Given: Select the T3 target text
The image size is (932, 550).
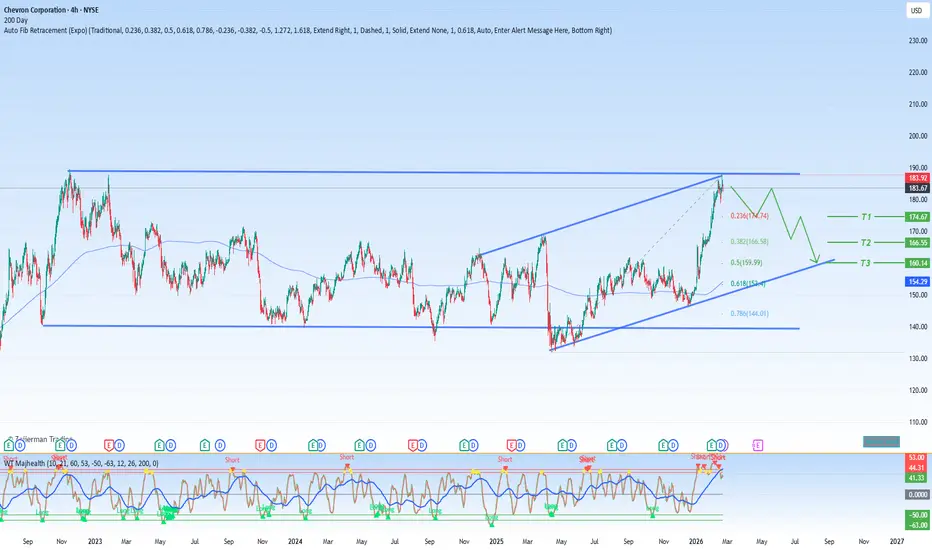Looking at the screenshot, I should point(866,263).
